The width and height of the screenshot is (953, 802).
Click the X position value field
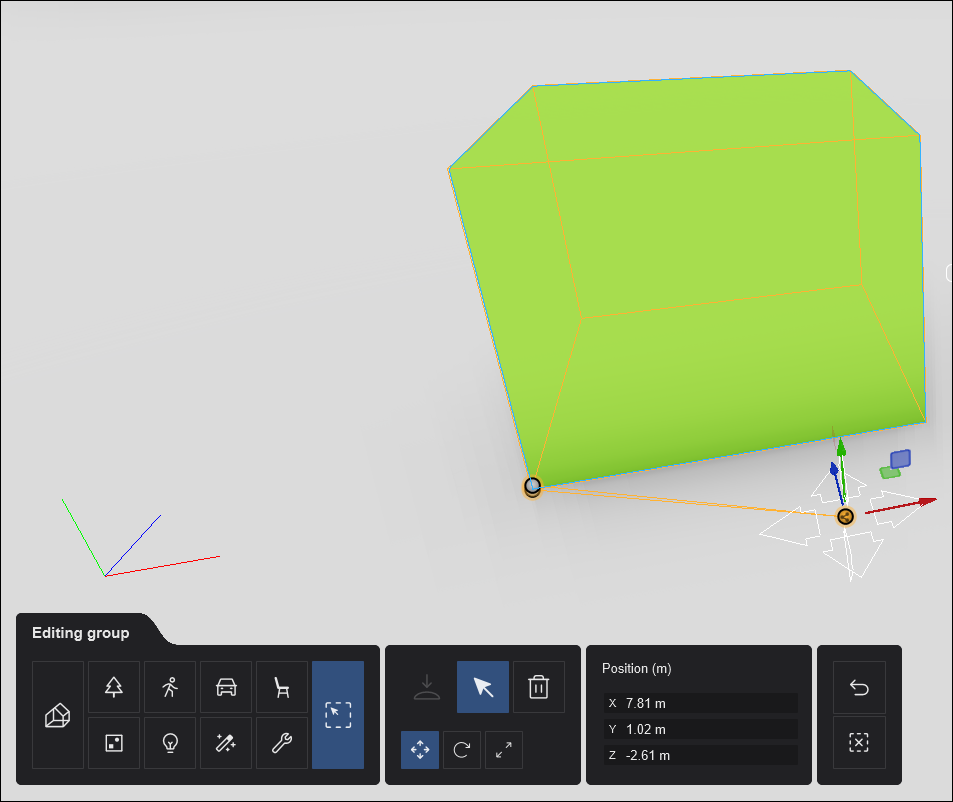(x=710, y=703)
